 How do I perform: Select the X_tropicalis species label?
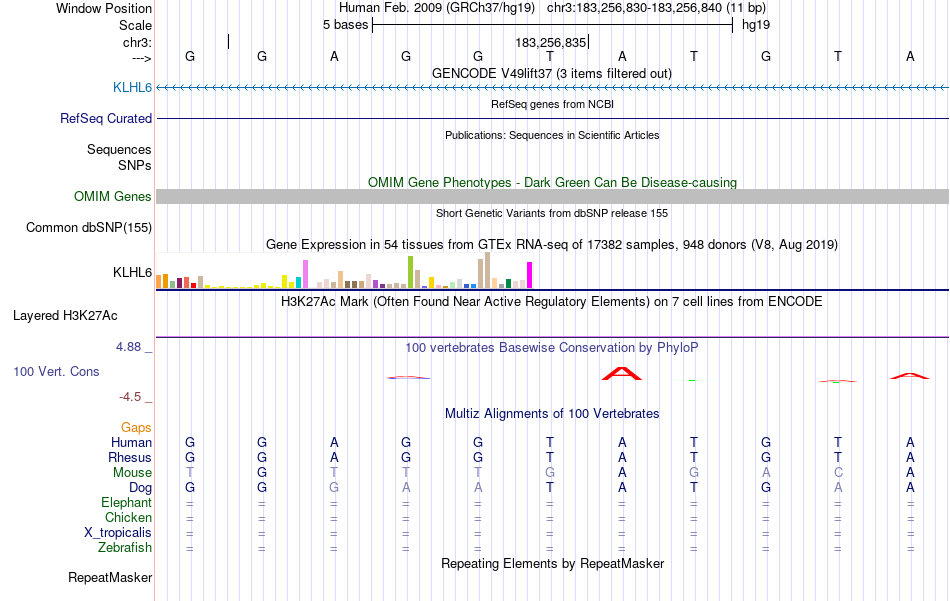[118, 533]
